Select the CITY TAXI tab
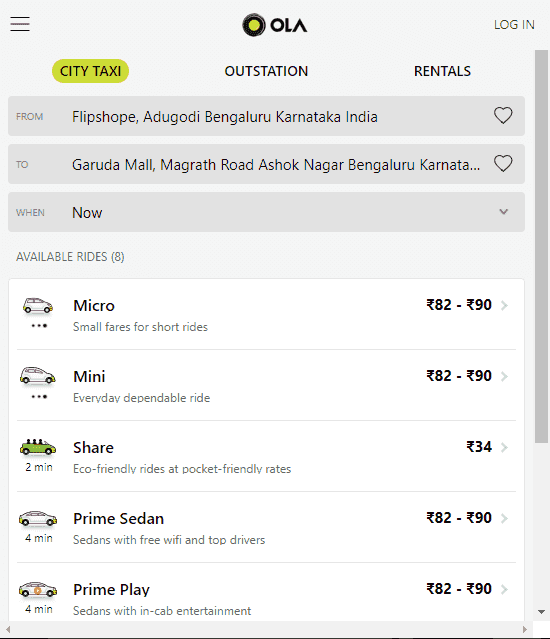Screen dimensions: 550x639 [x=90, y=71]
